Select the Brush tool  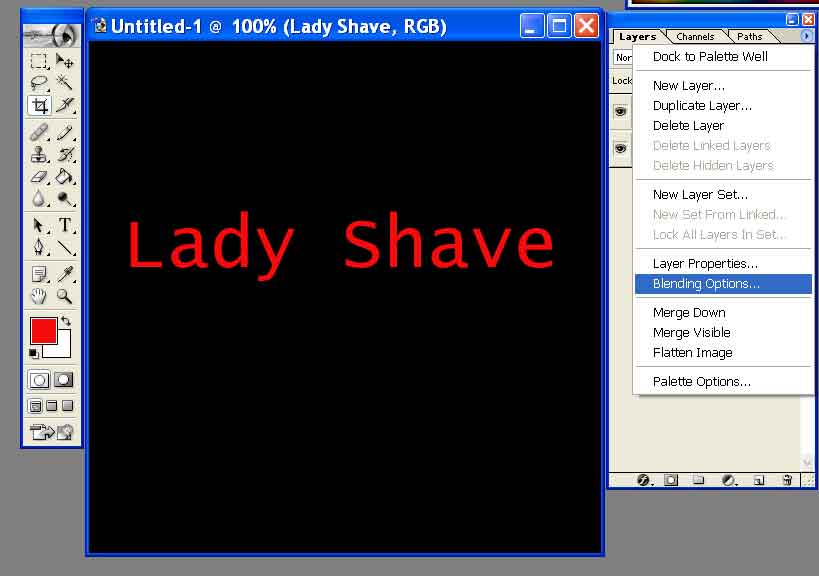pos(65,132)
